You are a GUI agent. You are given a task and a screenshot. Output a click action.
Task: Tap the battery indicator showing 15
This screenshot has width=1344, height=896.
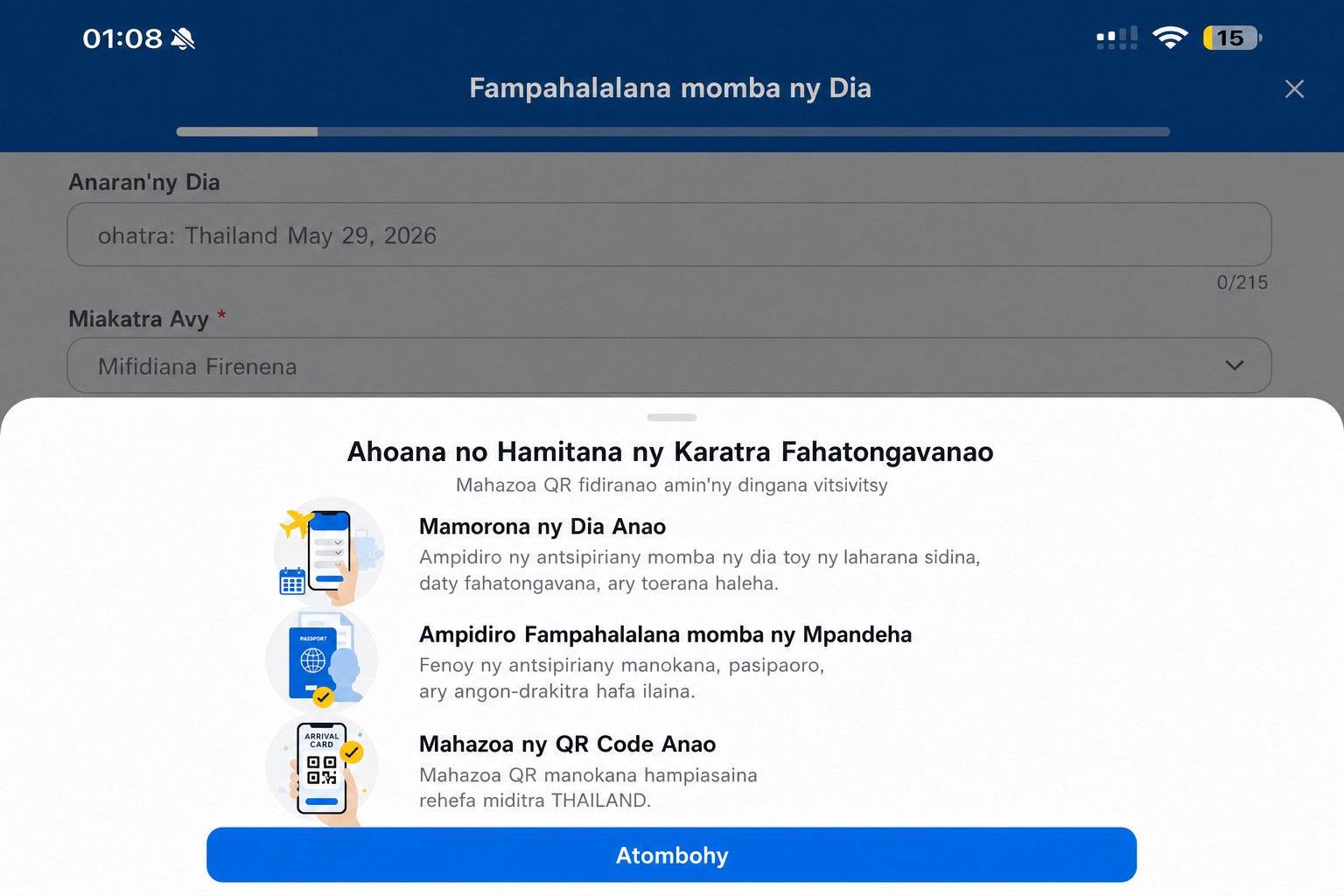[1232, 38]
